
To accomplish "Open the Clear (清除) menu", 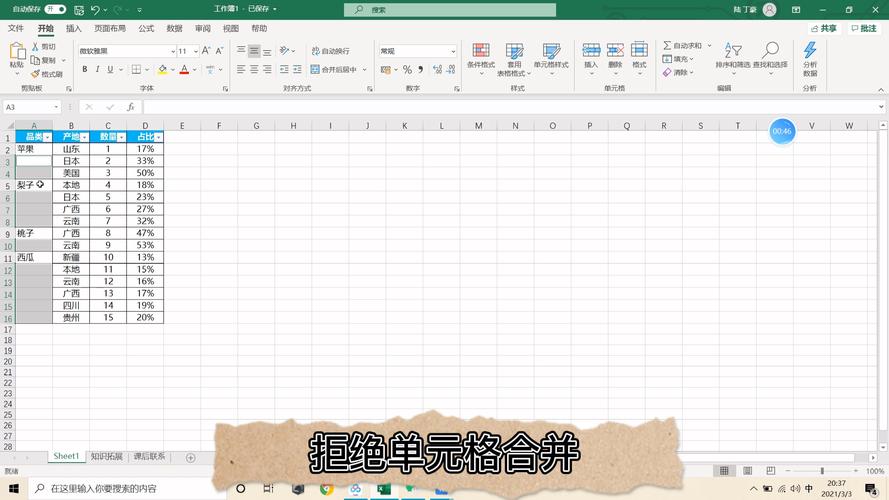I will pos(678,73).
